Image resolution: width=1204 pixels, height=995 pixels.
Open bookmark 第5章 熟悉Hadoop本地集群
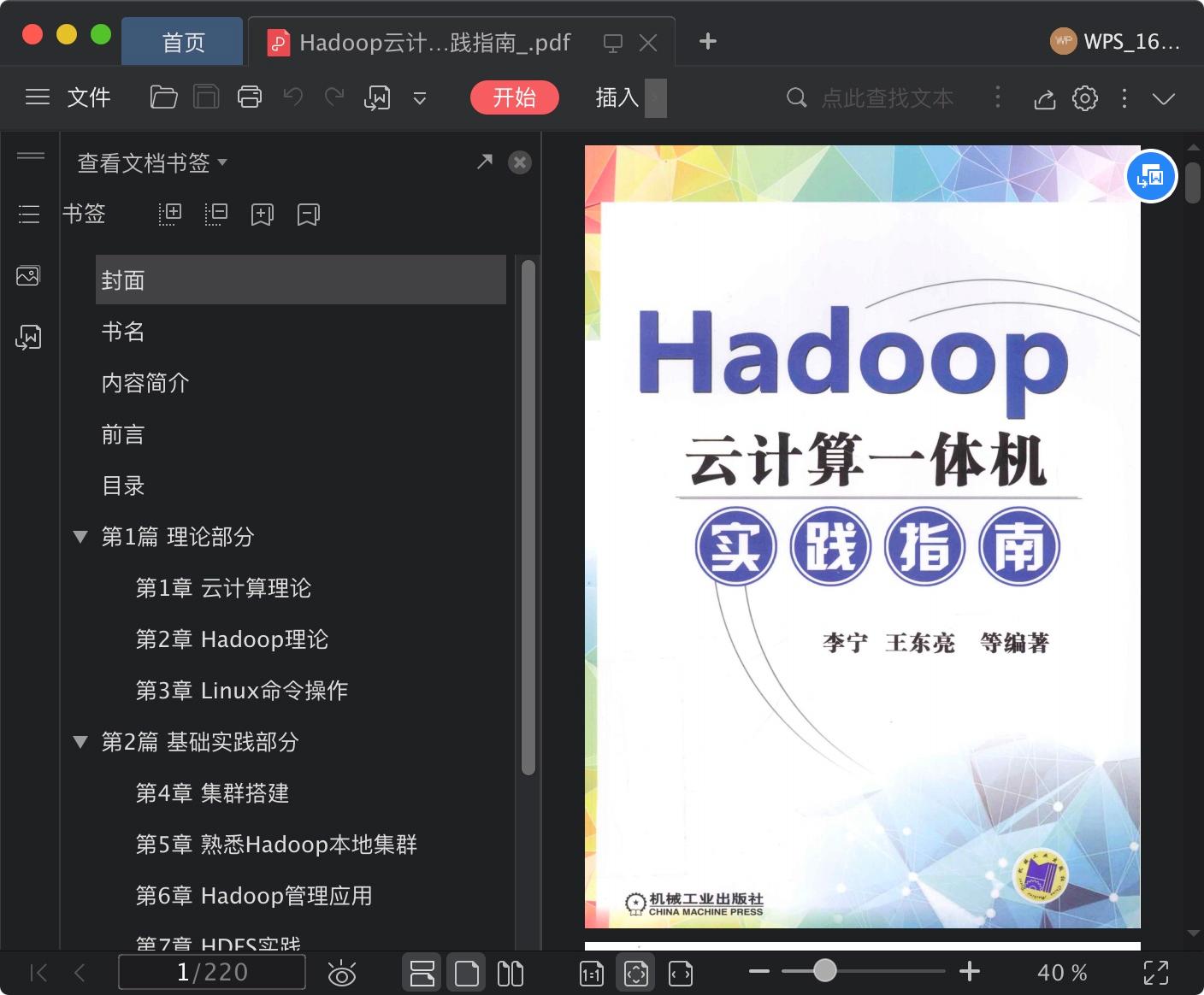pyautogui.click(x=276, y=845)
